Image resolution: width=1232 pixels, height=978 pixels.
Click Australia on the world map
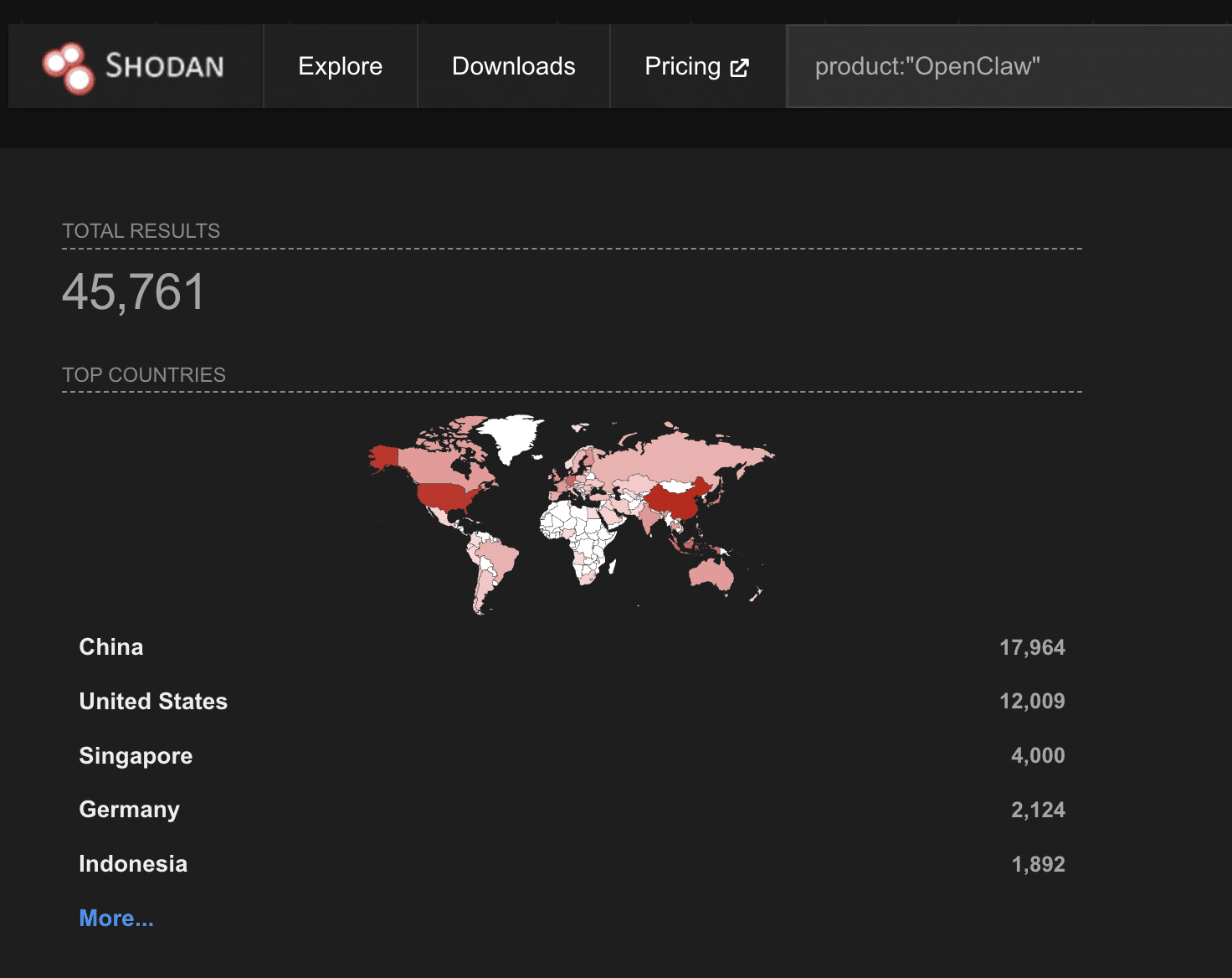click(711, 574)
